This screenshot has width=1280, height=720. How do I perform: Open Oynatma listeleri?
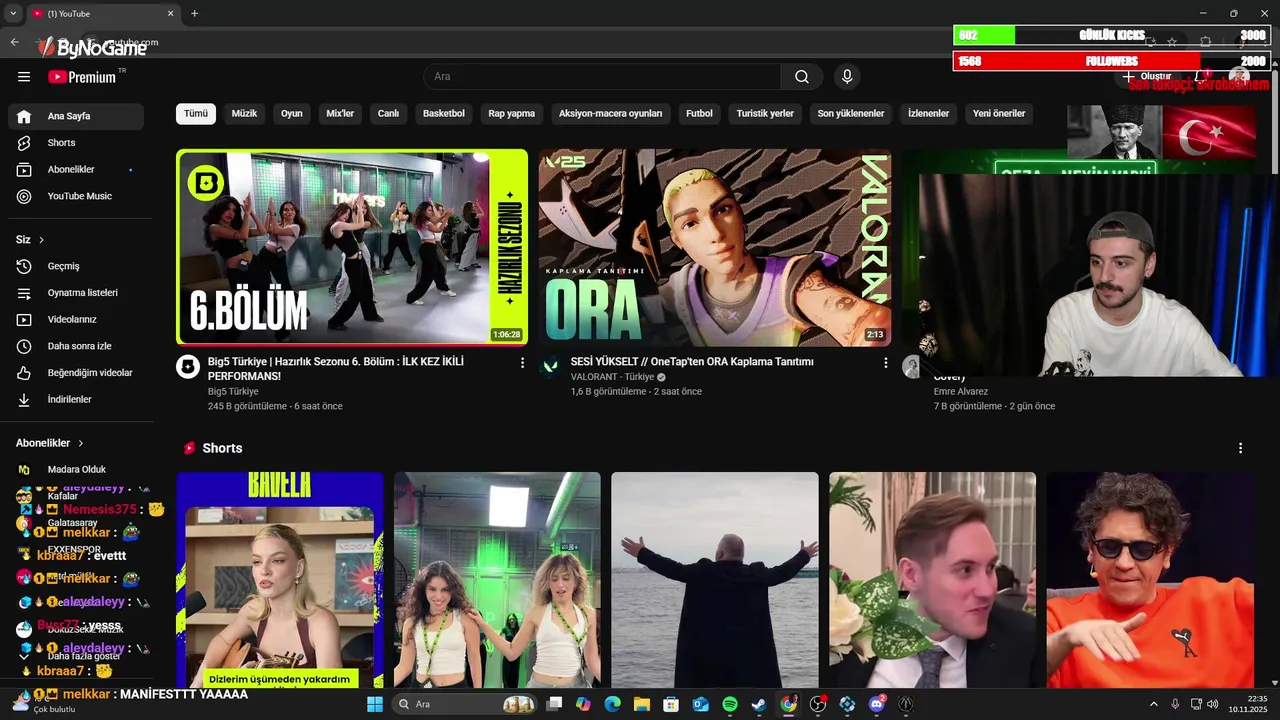click(x=76, y=293)
